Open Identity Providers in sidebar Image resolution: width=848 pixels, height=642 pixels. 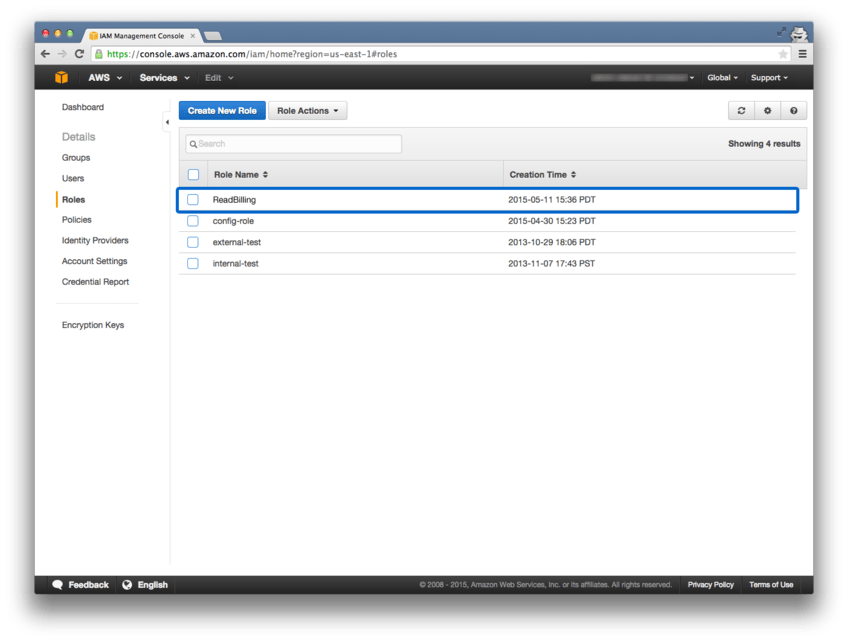click(95, 240)
